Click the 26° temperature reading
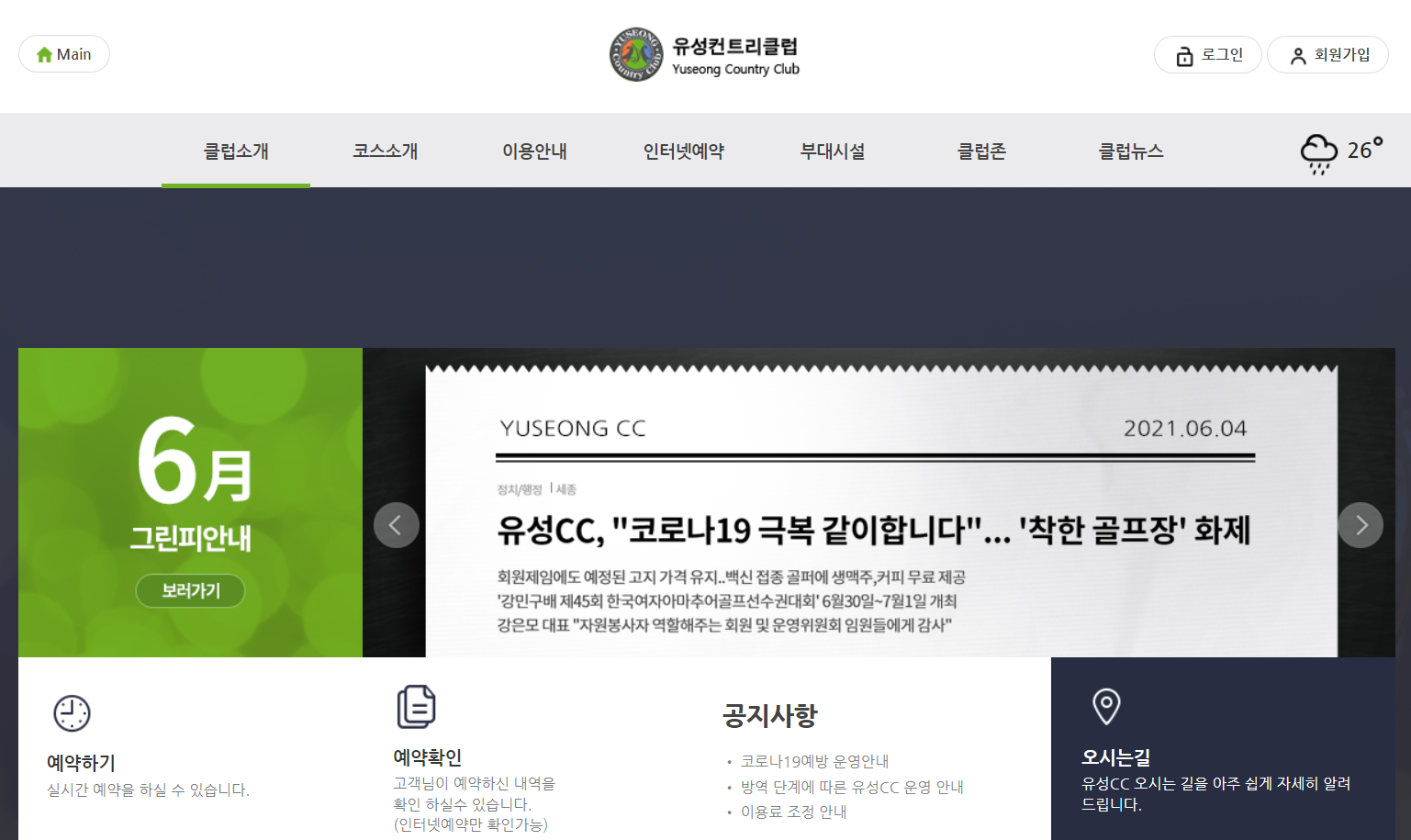The image size is (1411, 840). click(x=1365, y=150)
